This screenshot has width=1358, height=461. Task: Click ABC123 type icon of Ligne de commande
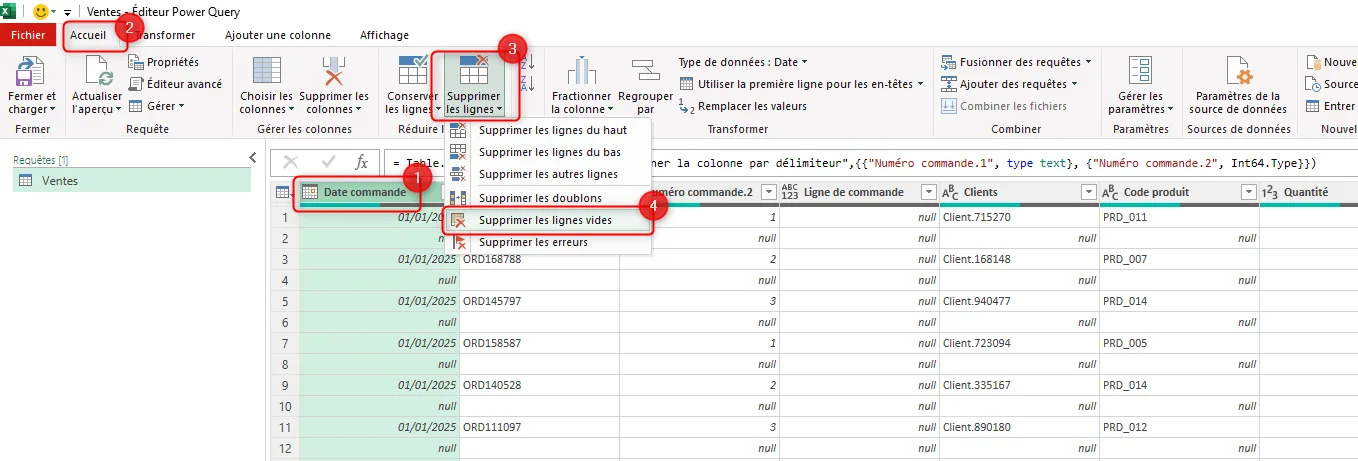click(790, 192)
